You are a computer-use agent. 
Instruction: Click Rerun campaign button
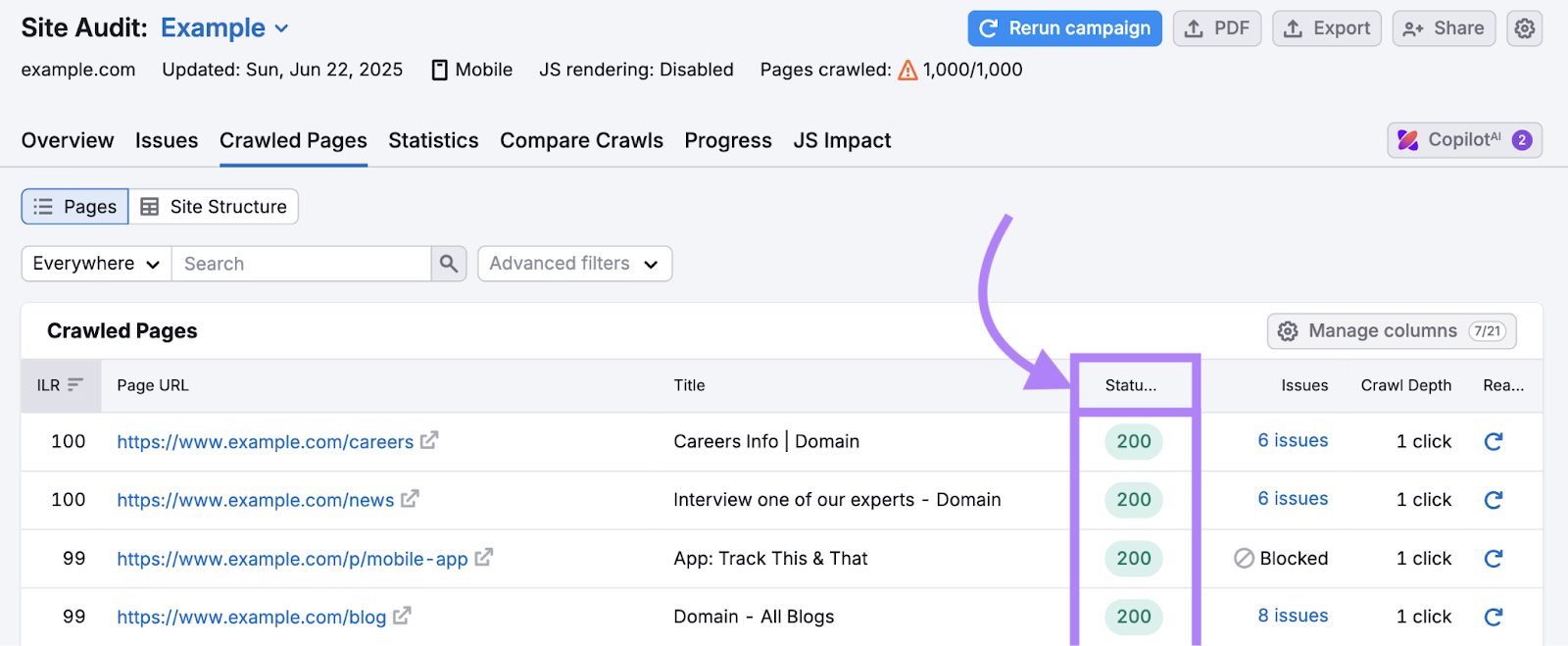click(1064, 28)
